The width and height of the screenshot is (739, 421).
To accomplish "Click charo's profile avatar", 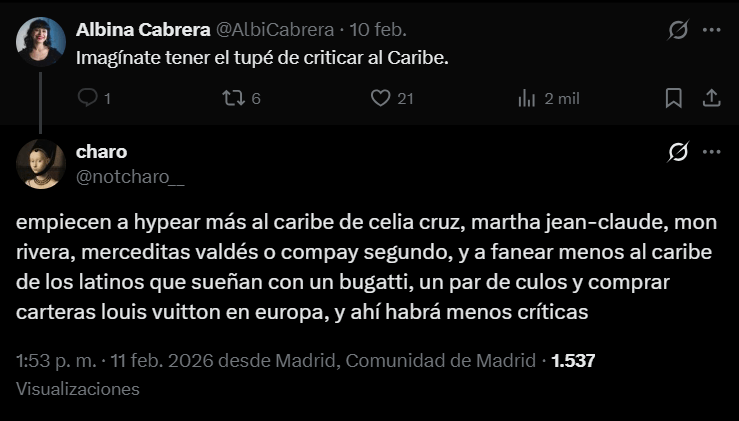I will [x=40, y=164].
